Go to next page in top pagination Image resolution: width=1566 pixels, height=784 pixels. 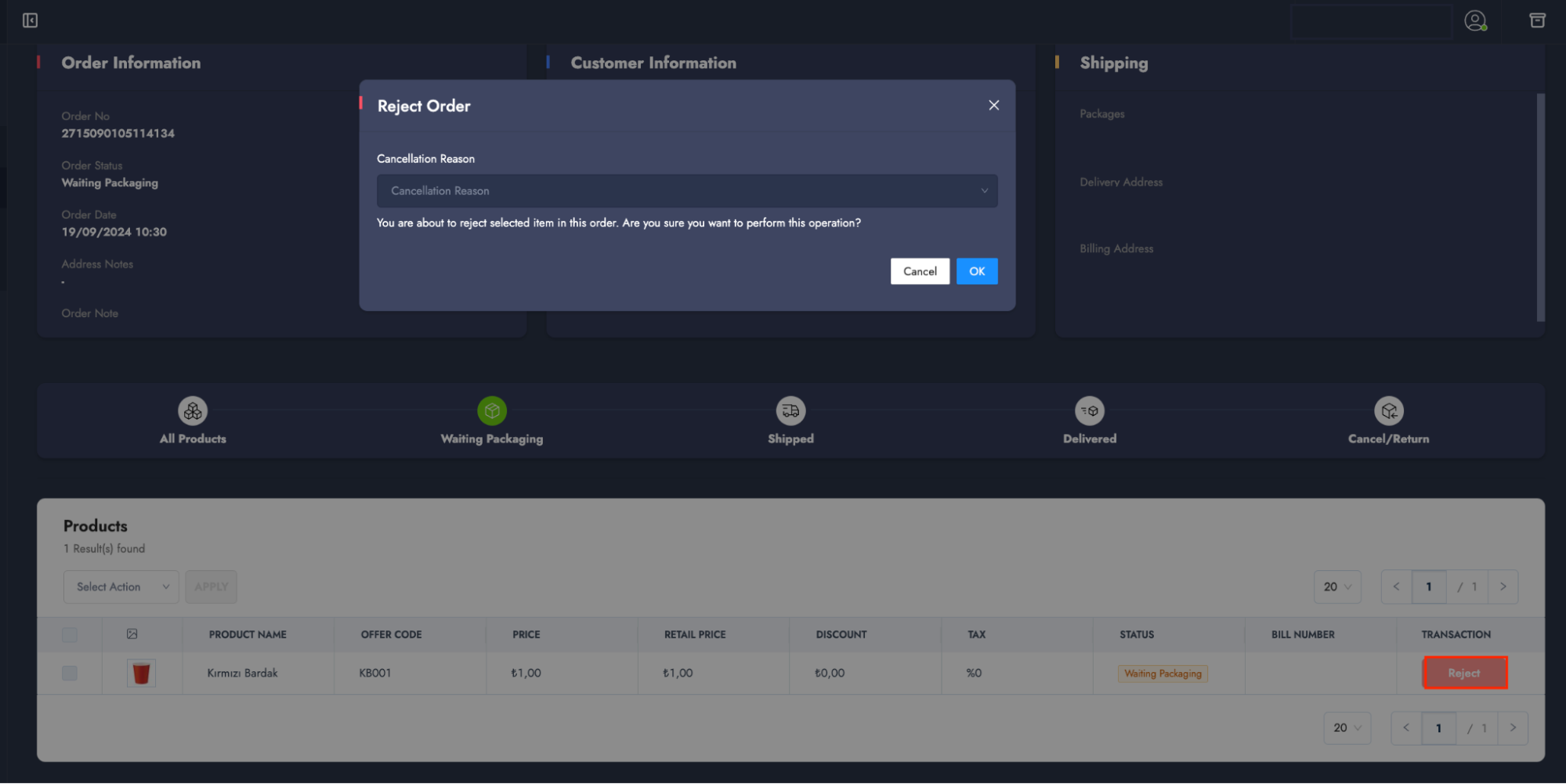click(1503, 587)
